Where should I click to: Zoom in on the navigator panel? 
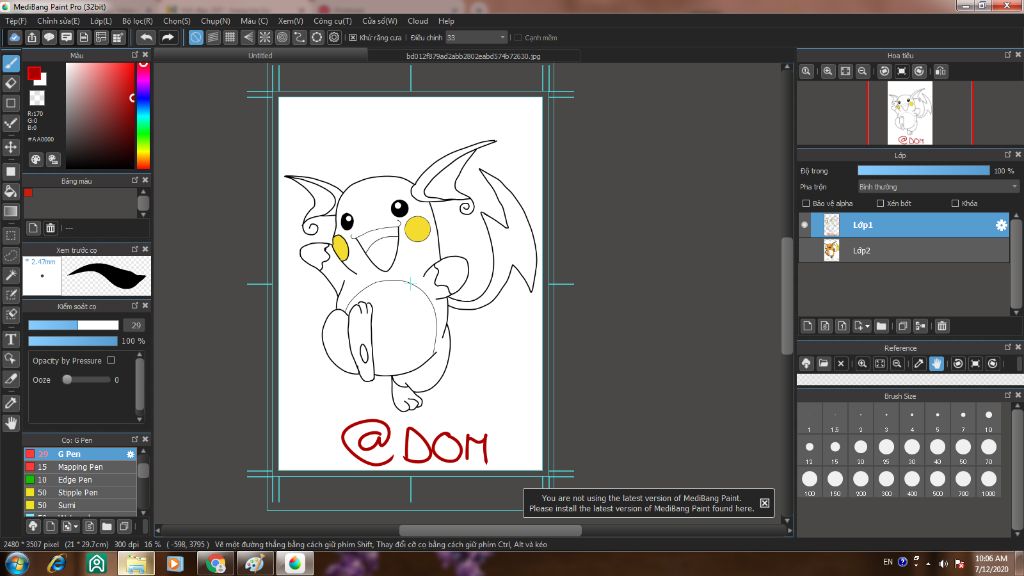click(827, 71)
